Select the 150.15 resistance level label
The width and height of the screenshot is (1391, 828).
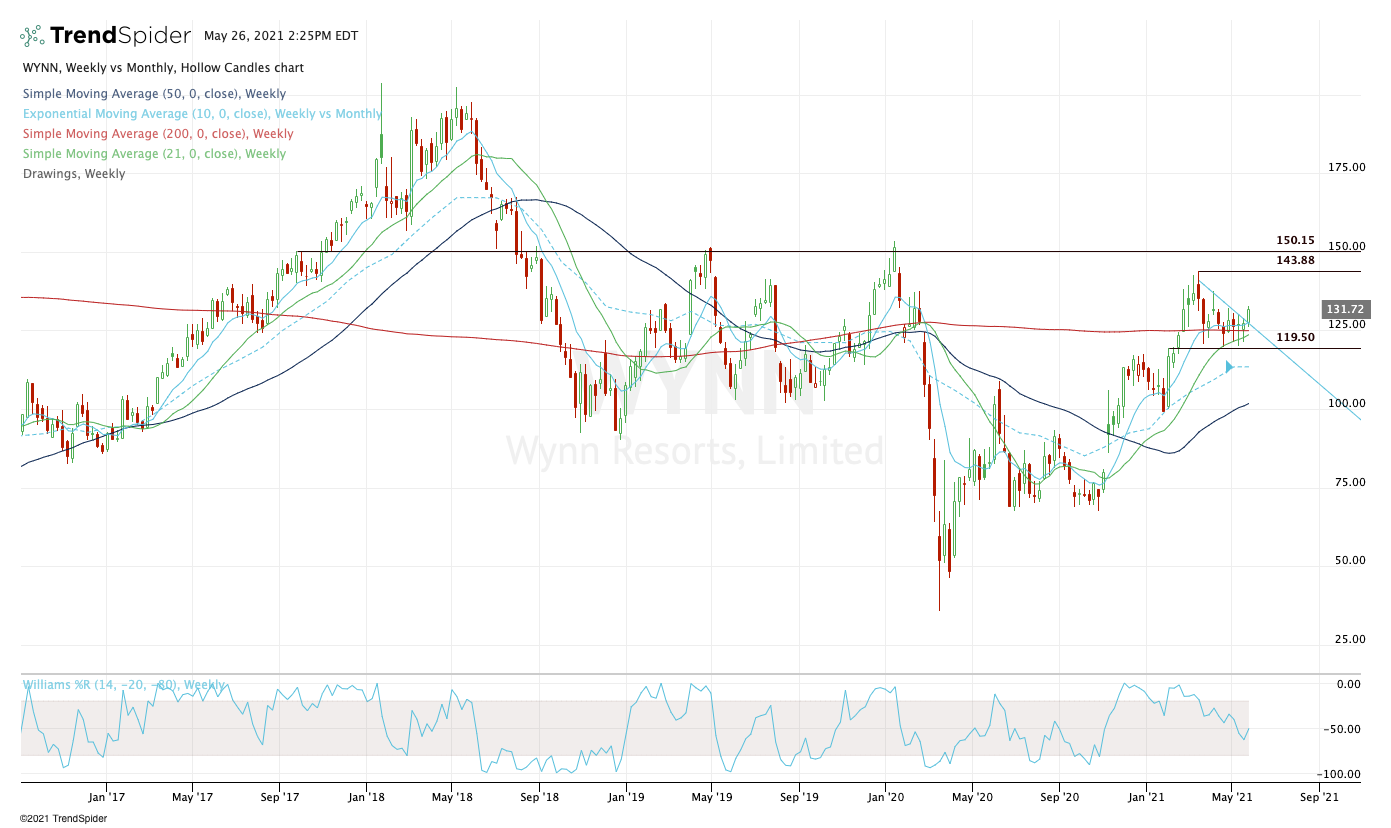pyautogui.click(x=1295, y=241)
